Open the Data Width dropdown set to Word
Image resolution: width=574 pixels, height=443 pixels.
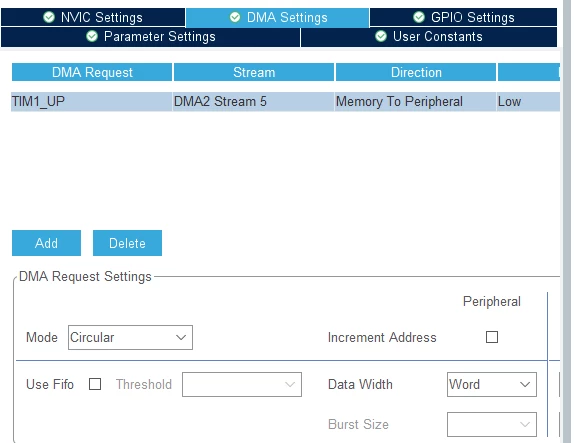pyautogui.click(x=492, y=384)
